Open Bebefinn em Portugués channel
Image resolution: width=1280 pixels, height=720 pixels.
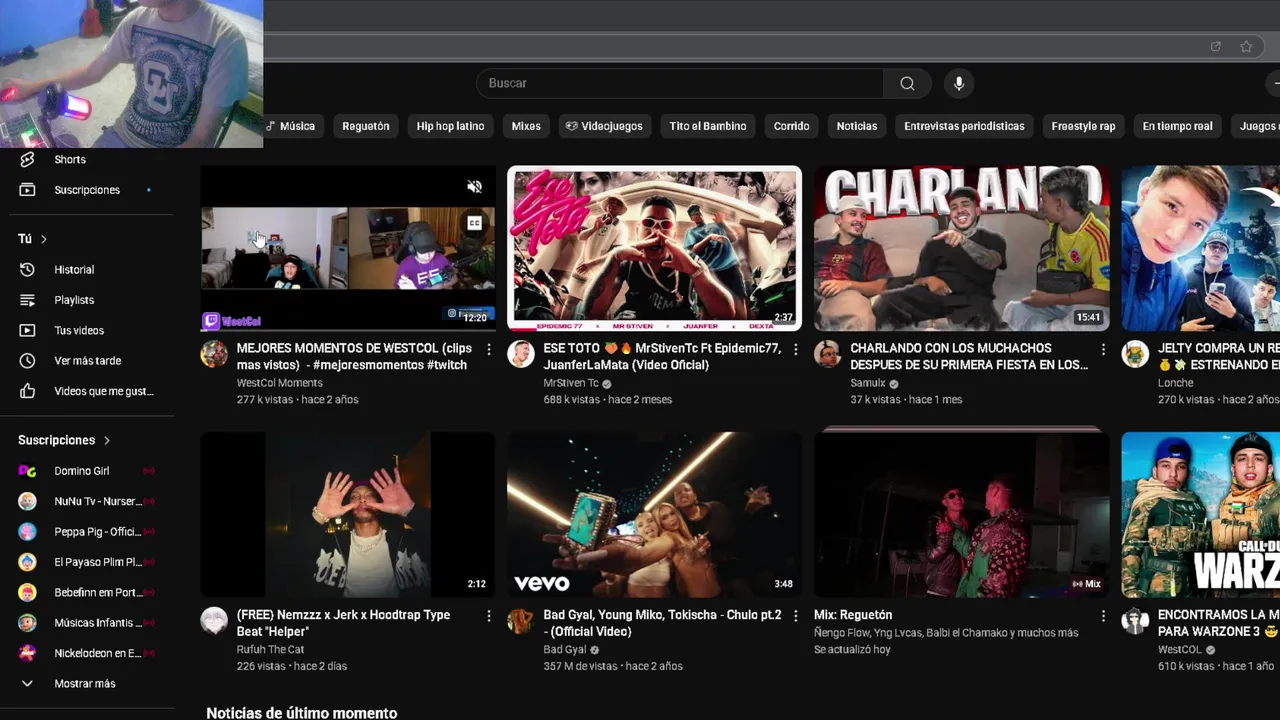tap(87, 593)
